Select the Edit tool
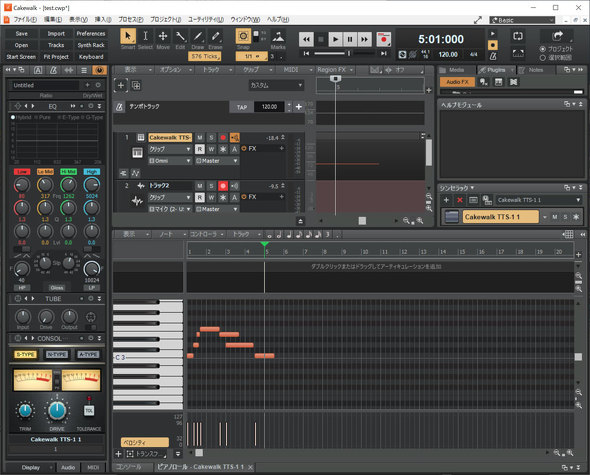The width and height of the screenshot is (590, 475). (180, 36)
